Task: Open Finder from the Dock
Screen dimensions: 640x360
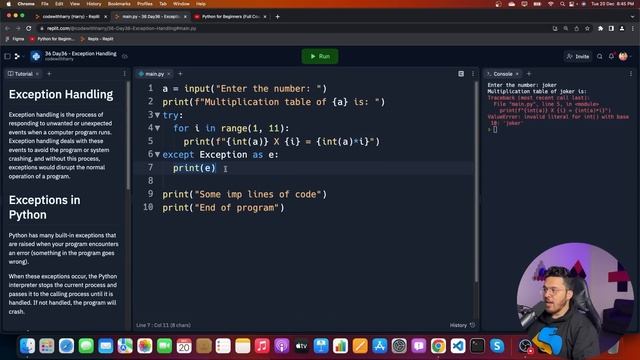Action: pos(27,346)
